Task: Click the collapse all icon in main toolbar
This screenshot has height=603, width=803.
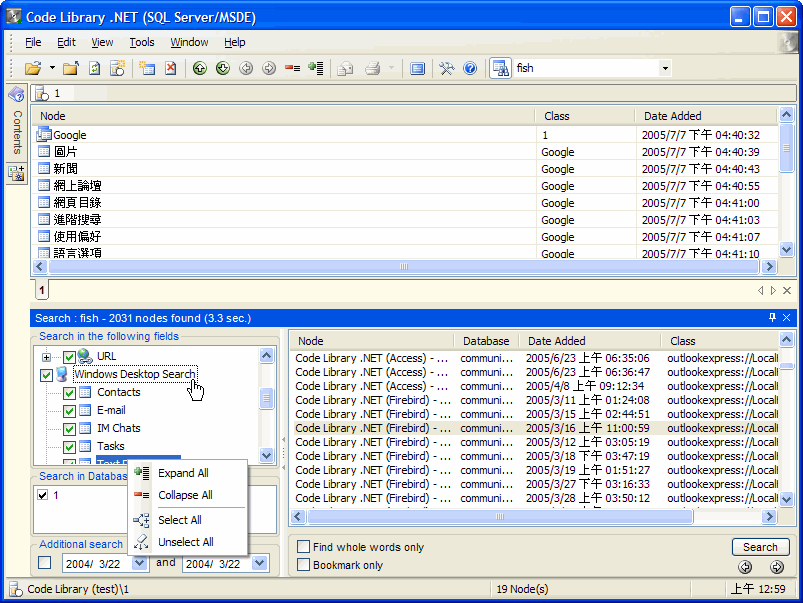Action: [x=292, y=68]
